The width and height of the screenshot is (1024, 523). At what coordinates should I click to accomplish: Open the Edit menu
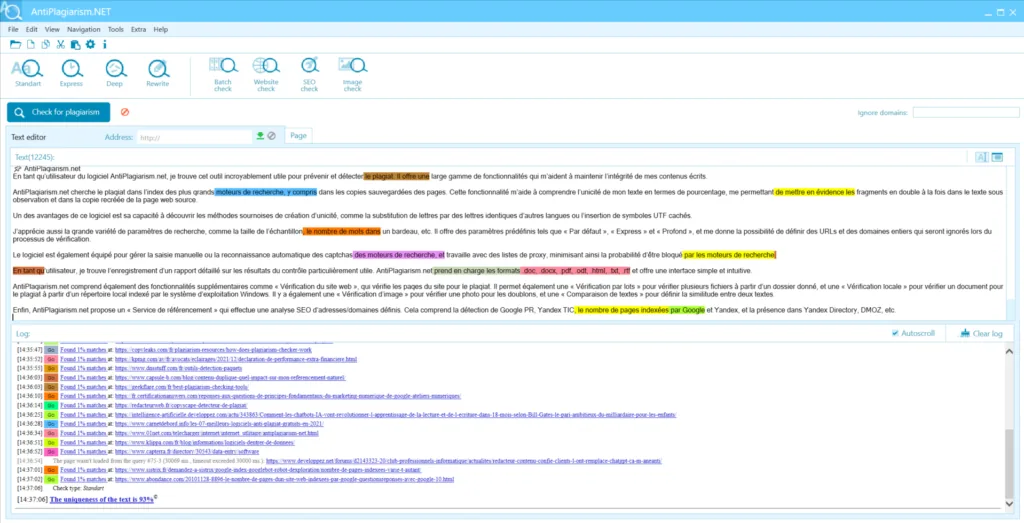tap(31, 29)
